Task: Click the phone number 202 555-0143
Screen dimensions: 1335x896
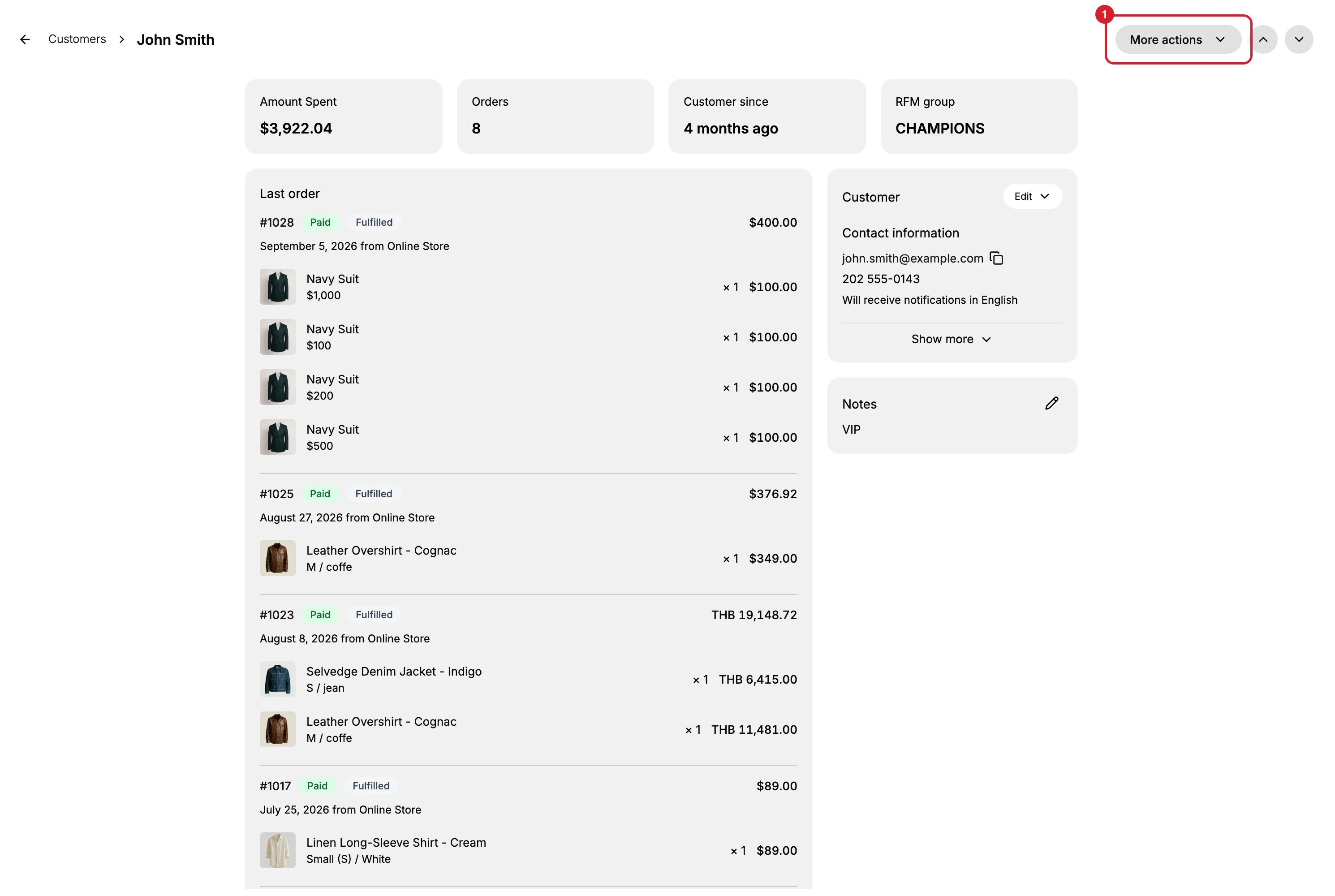Action: coord(880,279)
